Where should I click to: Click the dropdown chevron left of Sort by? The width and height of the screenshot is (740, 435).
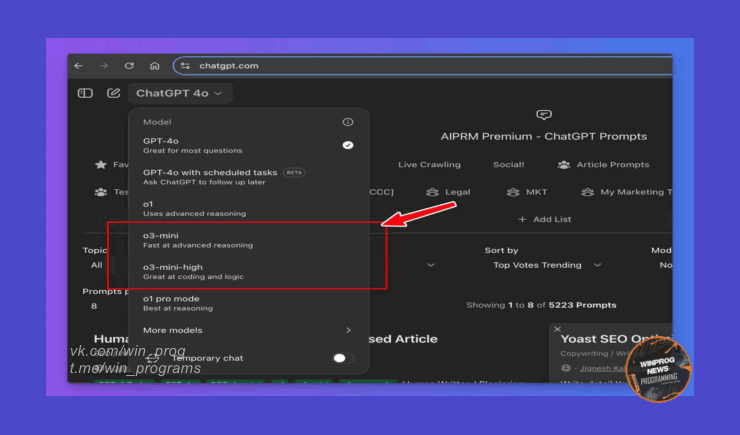[x=431, y=265]
